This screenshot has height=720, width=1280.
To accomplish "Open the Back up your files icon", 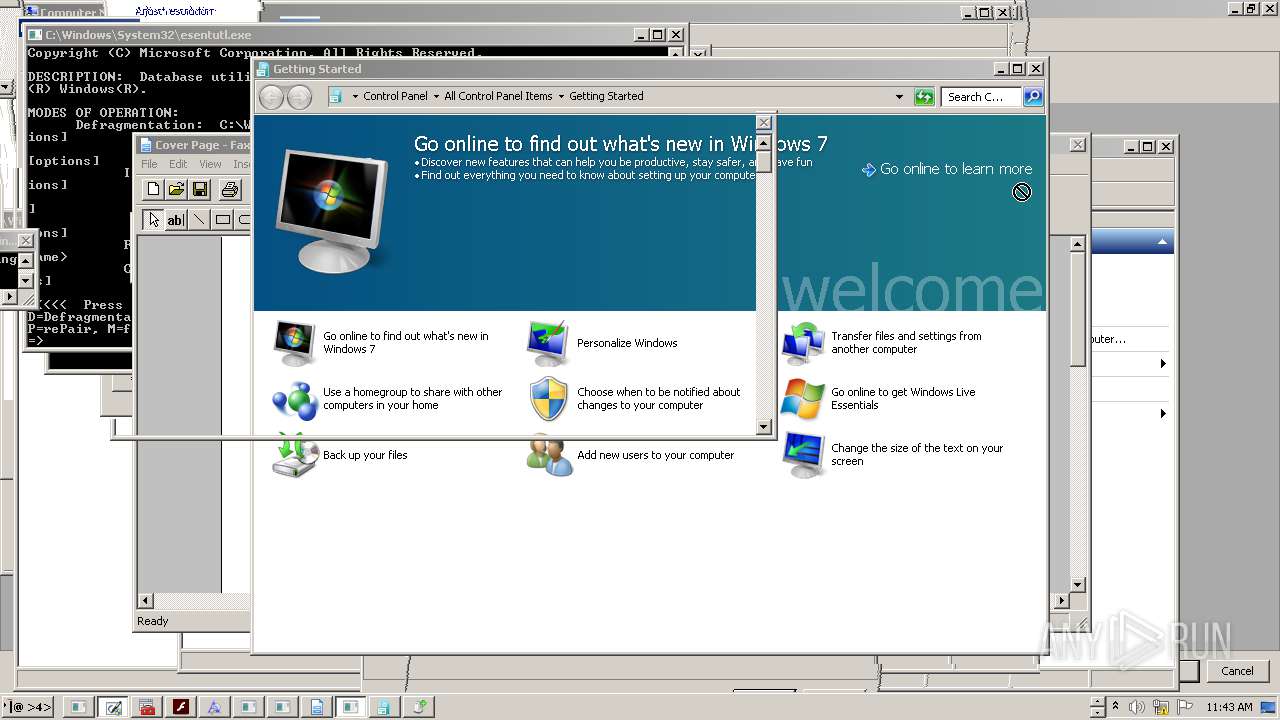I will click(x=295, y=455).
